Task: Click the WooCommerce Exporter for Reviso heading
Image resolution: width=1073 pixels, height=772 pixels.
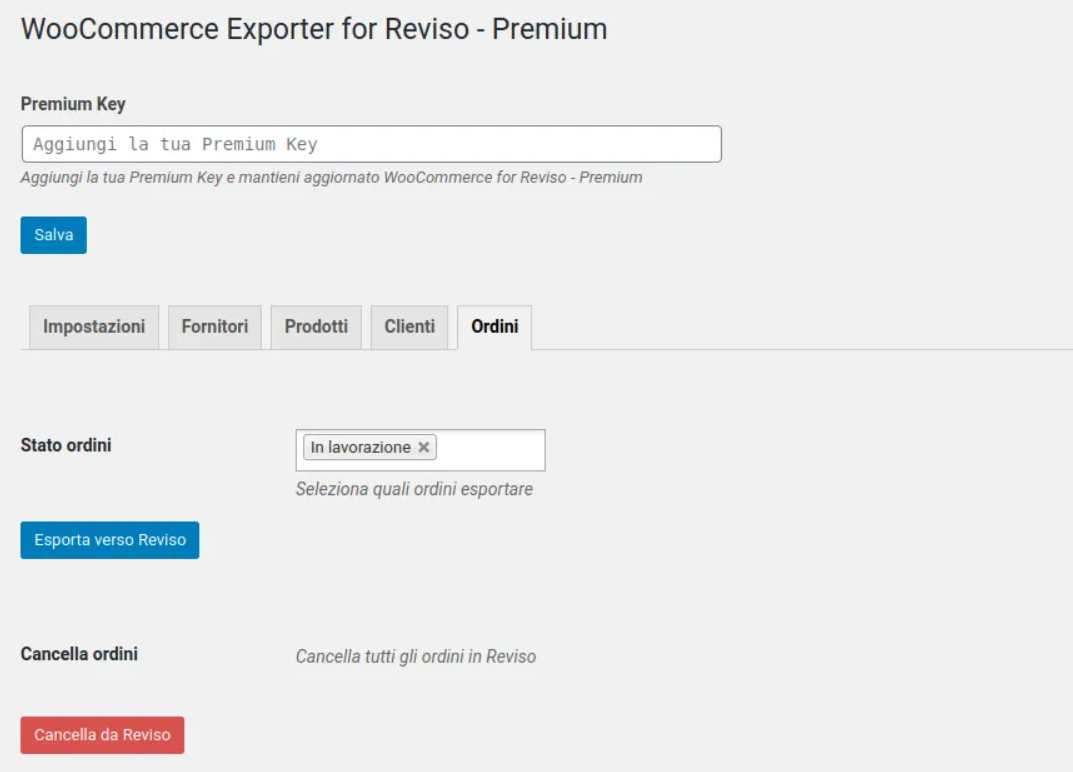Action: pyautogui.click(x=314, y=29)
